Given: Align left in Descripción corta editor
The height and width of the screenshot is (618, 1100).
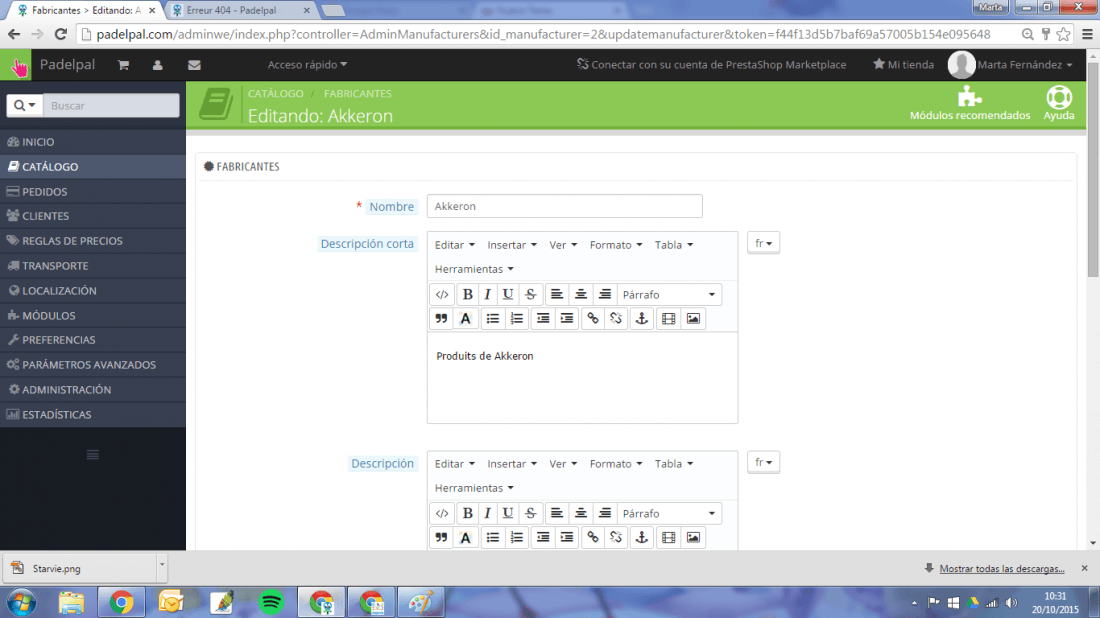Looking at the screenshot, I should click(x=556, y=295).
